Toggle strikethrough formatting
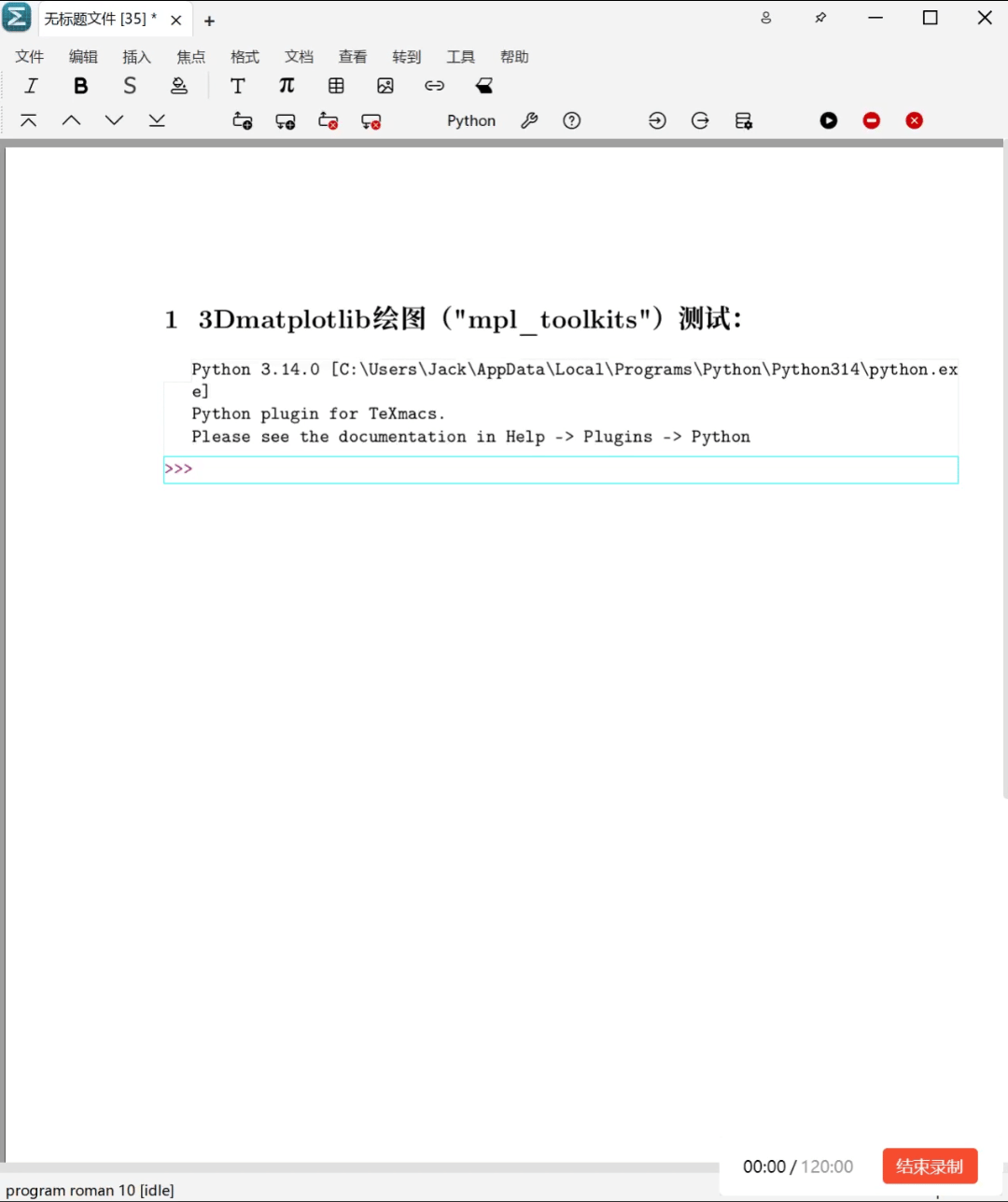Viewport: 1008px width, 1202px height. click(x=130, y=85)
